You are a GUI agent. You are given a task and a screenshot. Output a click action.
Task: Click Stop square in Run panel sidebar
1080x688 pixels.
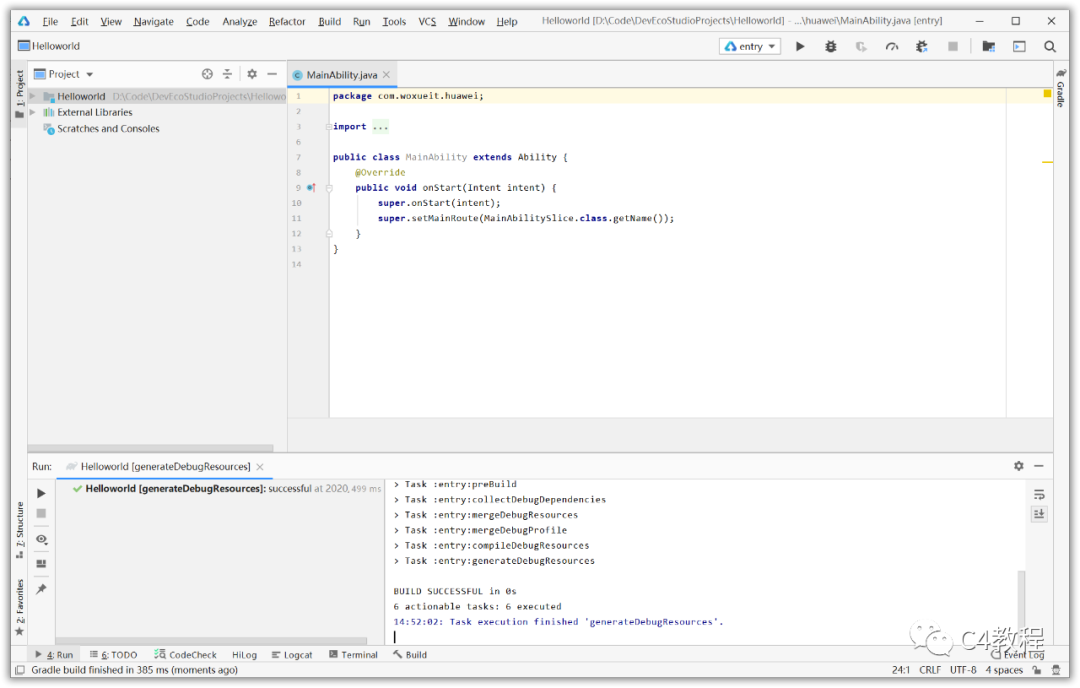pos(41,513)
